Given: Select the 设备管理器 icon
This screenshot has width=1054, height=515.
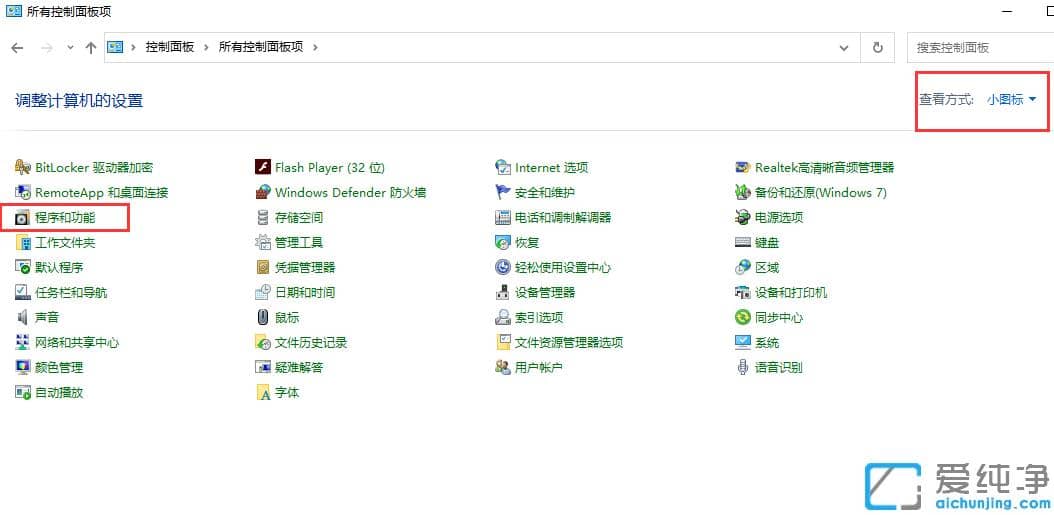Looking at the screenshot, I should [503, 293].
